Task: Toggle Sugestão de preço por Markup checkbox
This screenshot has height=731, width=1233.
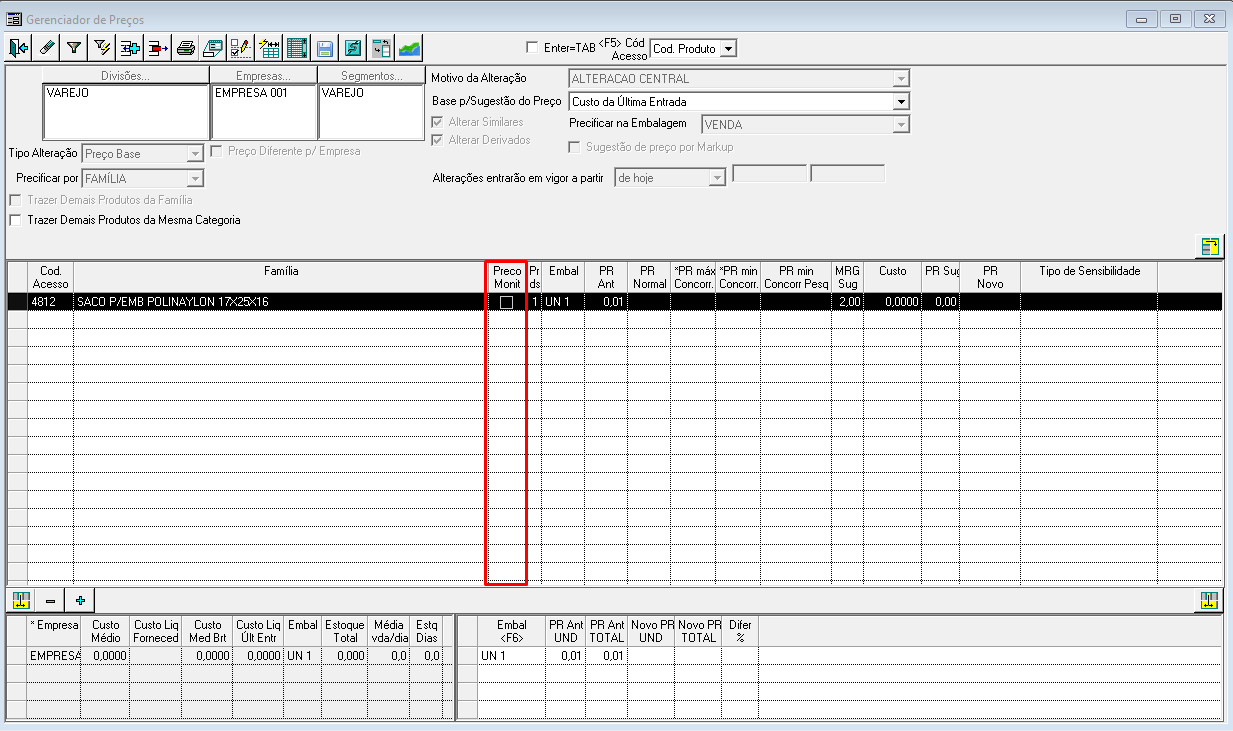Action: pyautogui.click(x=575, y=147)
